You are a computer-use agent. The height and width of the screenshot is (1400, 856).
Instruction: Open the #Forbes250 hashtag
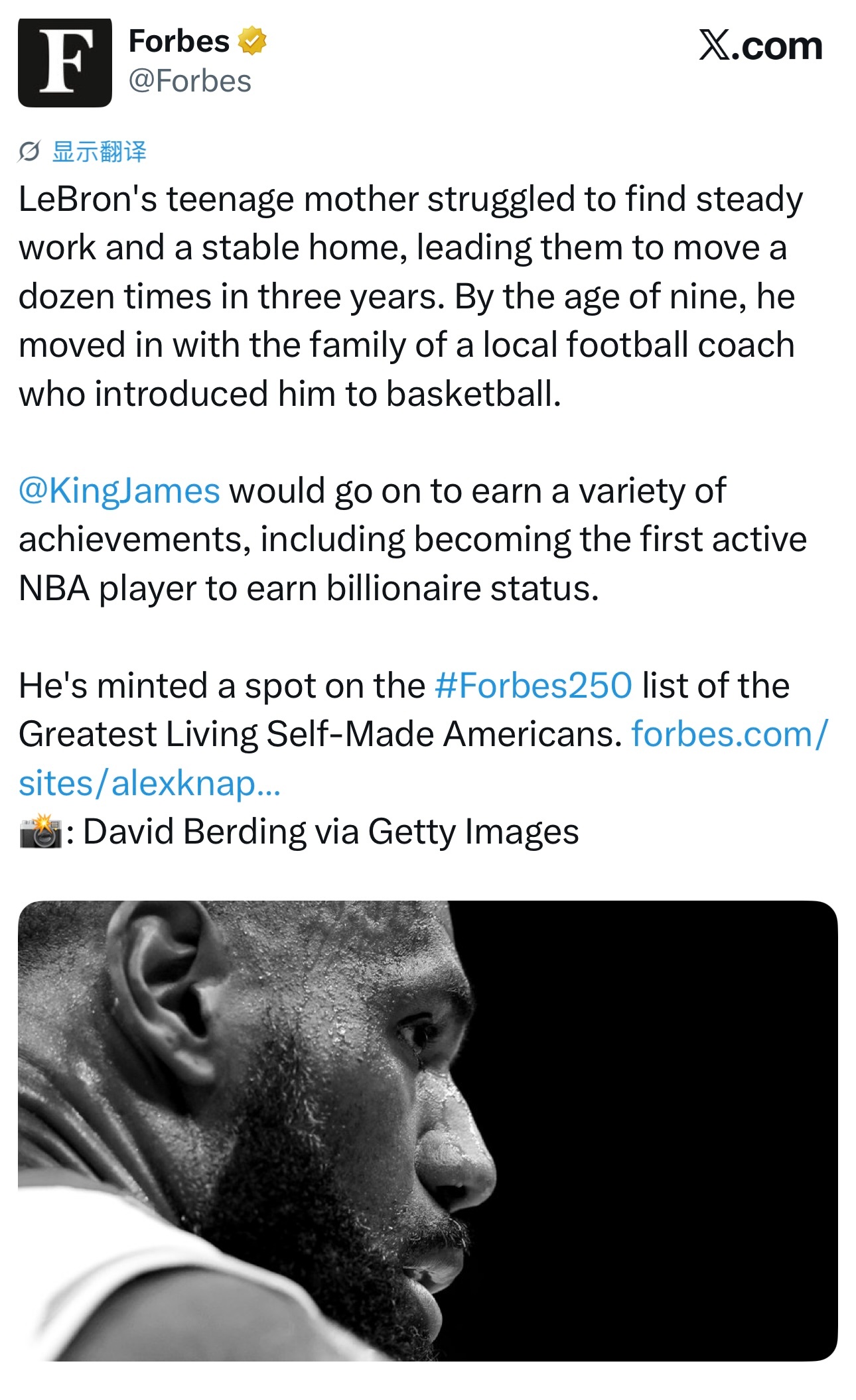coord(534,685)
